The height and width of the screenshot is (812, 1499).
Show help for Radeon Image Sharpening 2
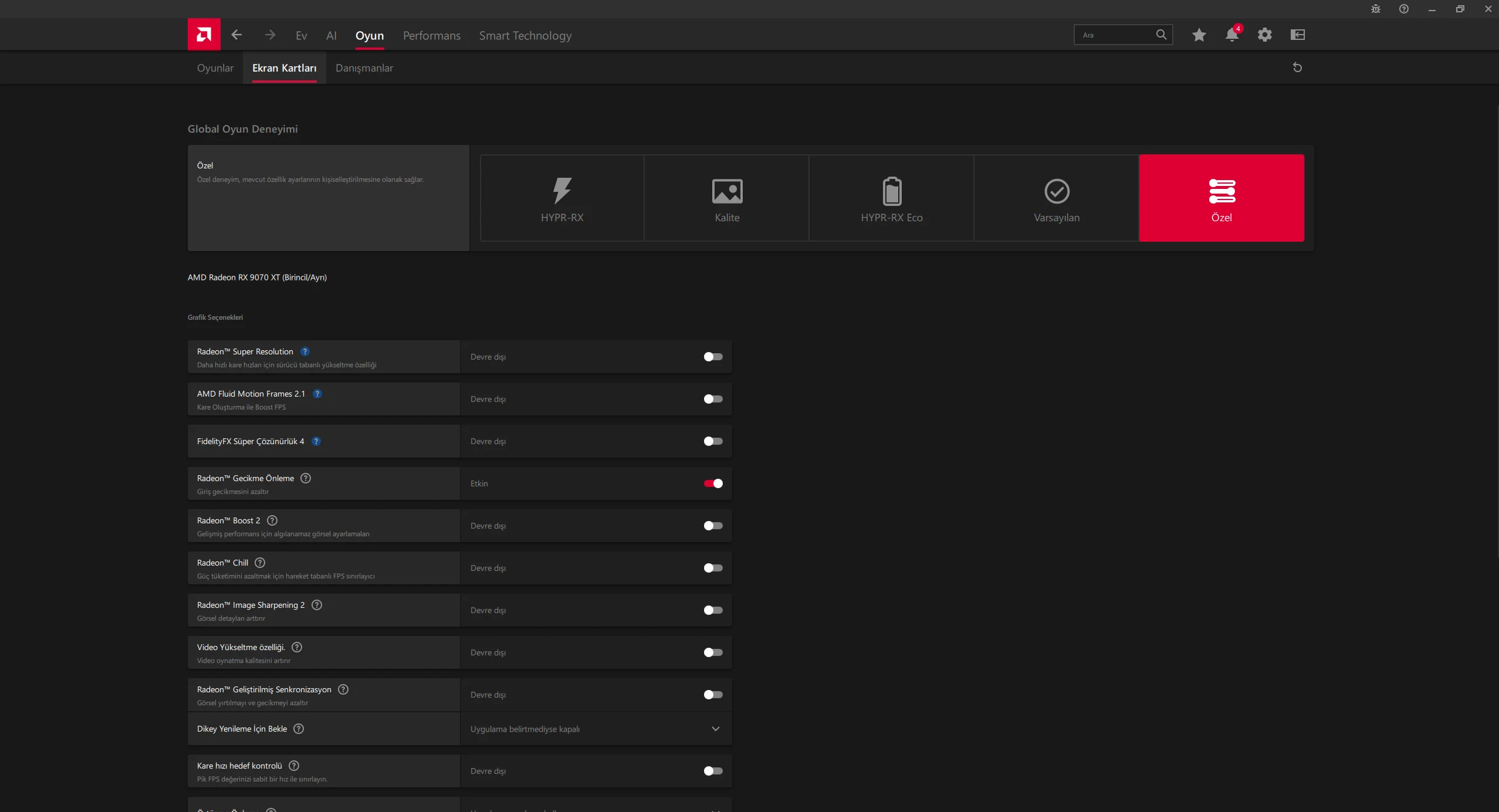[317, 605]
